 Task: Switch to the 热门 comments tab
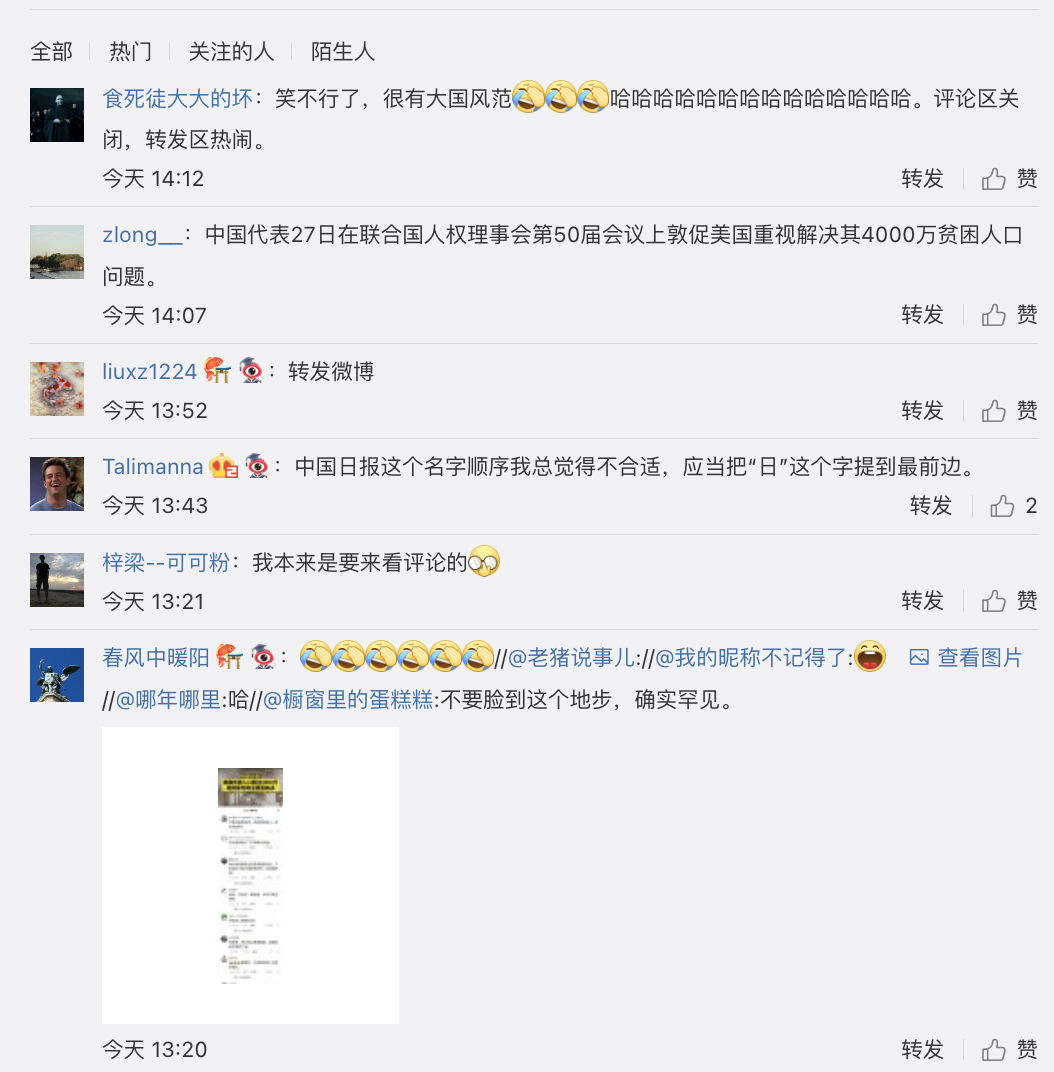[x=130, y=51]
